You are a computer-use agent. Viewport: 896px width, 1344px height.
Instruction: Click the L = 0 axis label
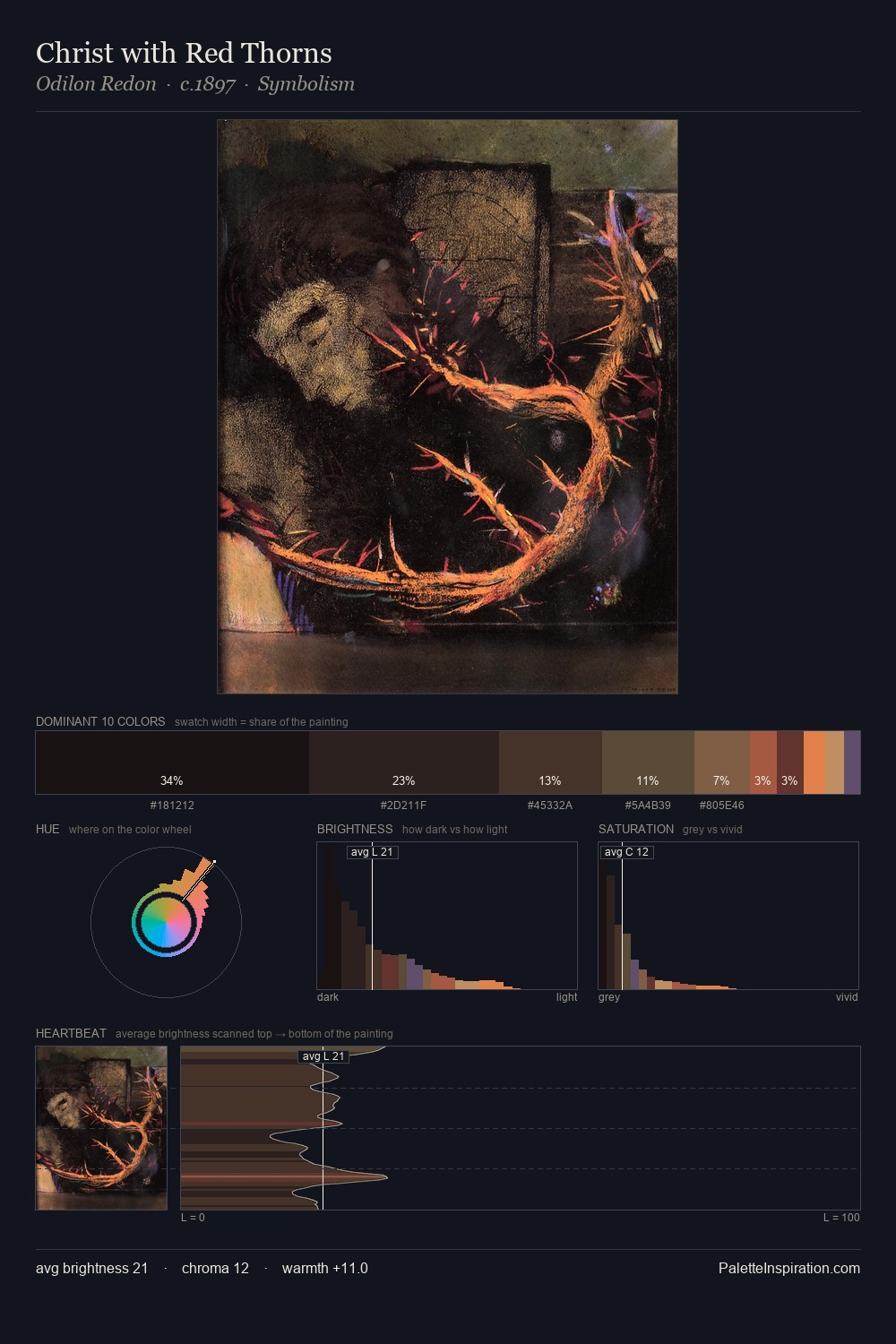pos(193,1218)
